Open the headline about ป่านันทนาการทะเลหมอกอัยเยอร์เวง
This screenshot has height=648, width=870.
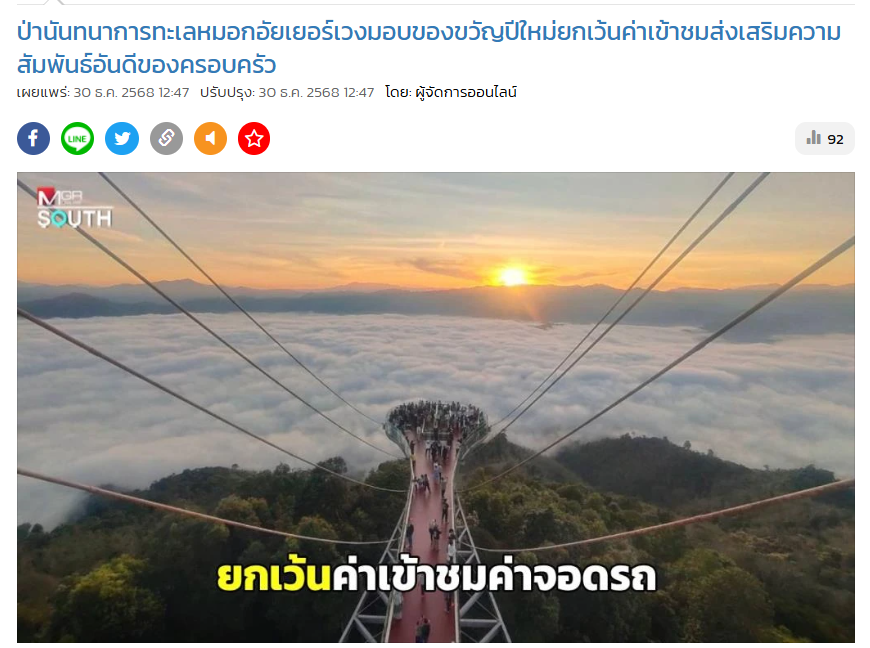[428, 48]
